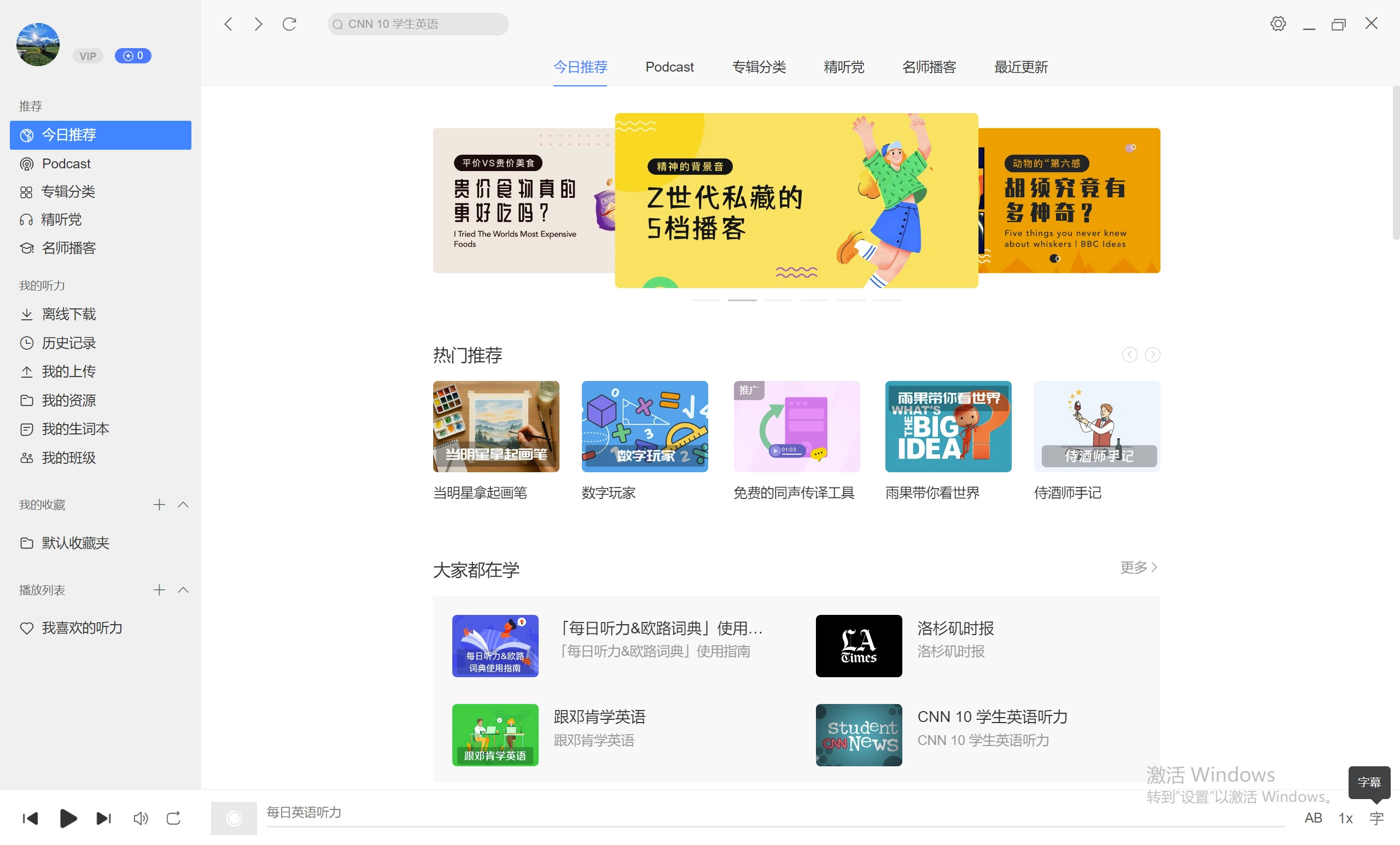
Task: Switch to the Podcast tab
Action: [x=669, y=67]
